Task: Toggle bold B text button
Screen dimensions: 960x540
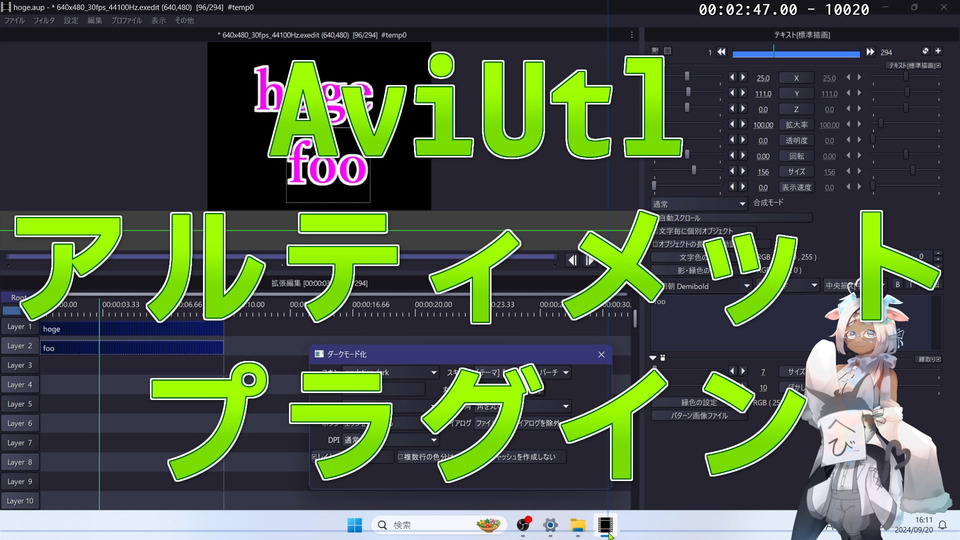Action: coord(898,285)
